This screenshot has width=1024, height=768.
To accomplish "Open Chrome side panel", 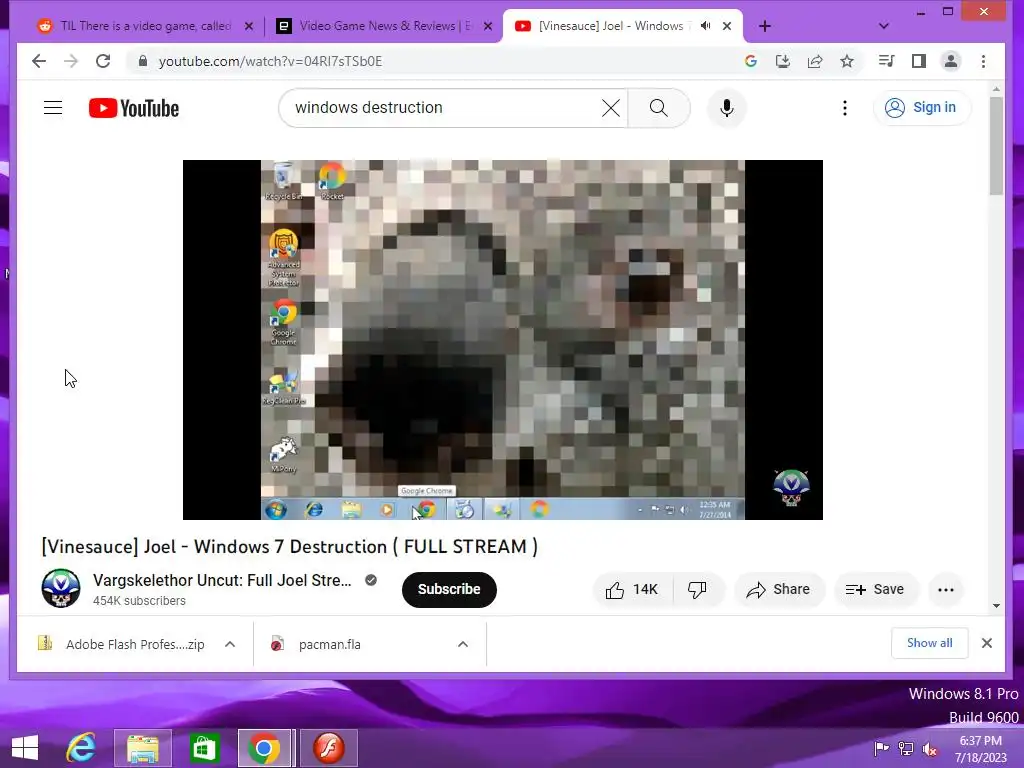I will [919, 61].
